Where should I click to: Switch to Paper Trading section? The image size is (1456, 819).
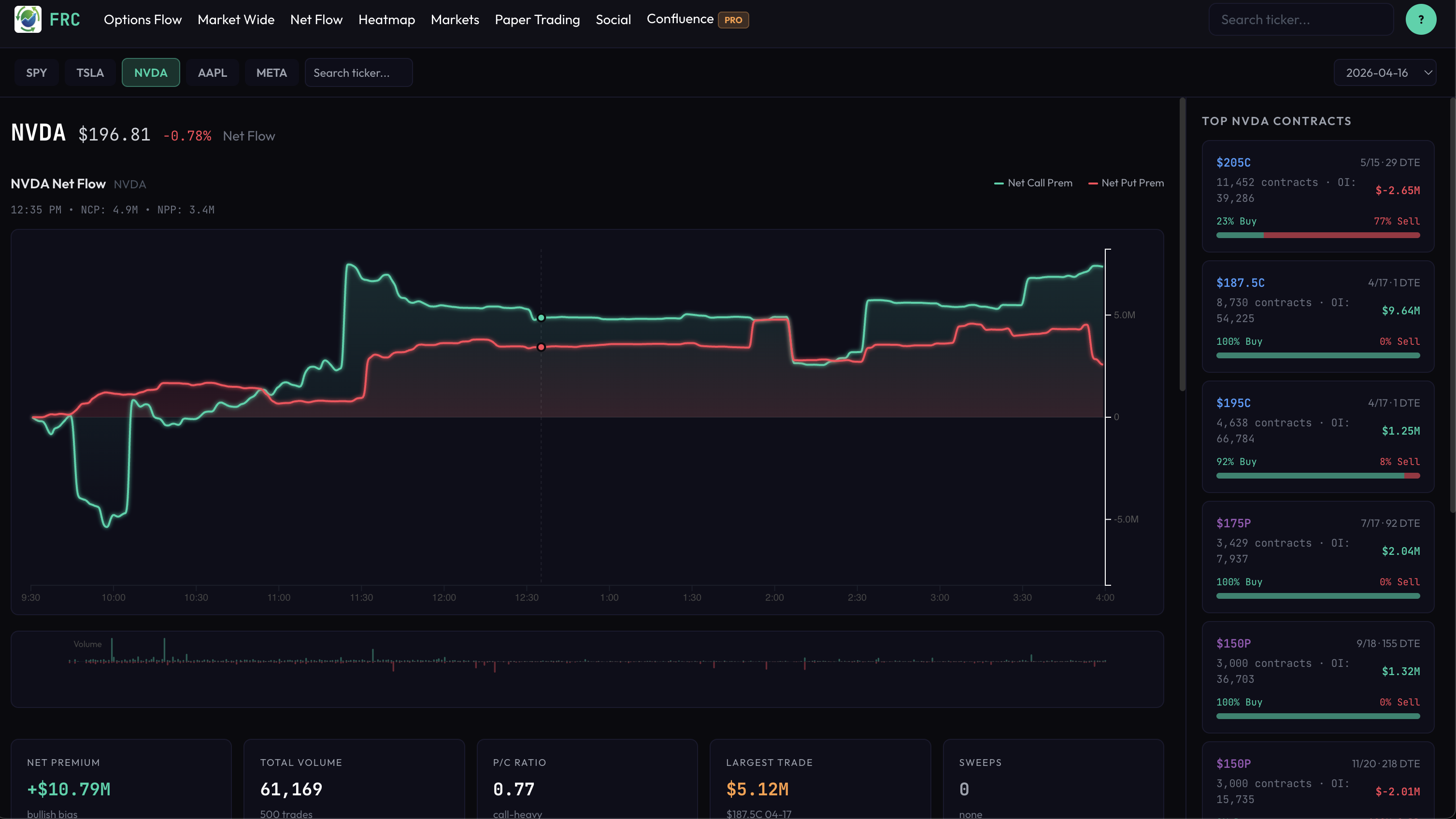tap(537, 19)
